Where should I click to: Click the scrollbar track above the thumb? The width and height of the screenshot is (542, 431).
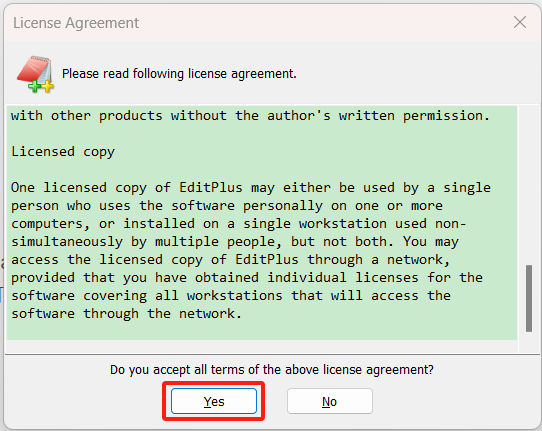(529, 185)
